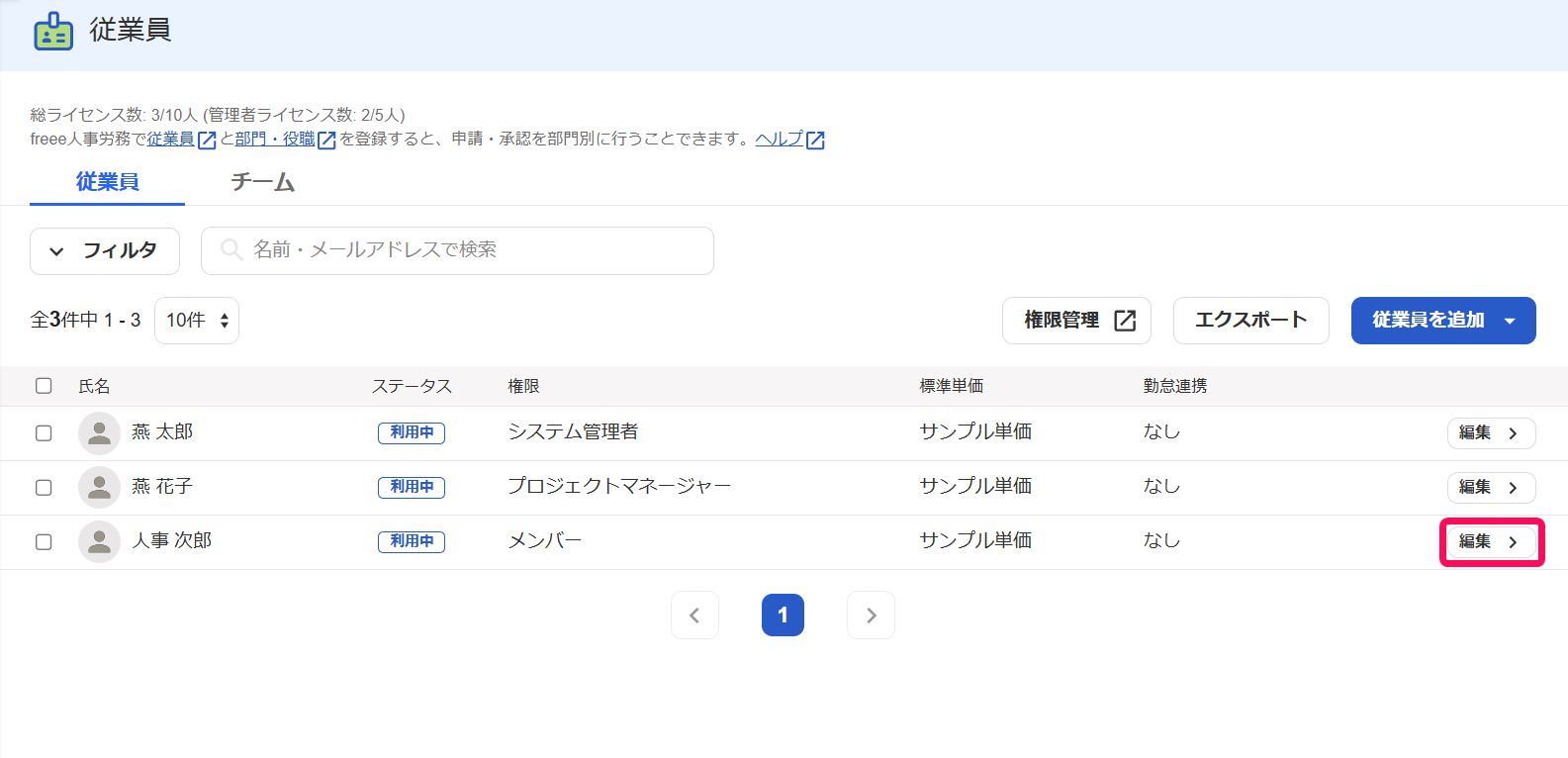Click the エクスポート button
The image size is (1568, 758).
(x=1250, y=321)
